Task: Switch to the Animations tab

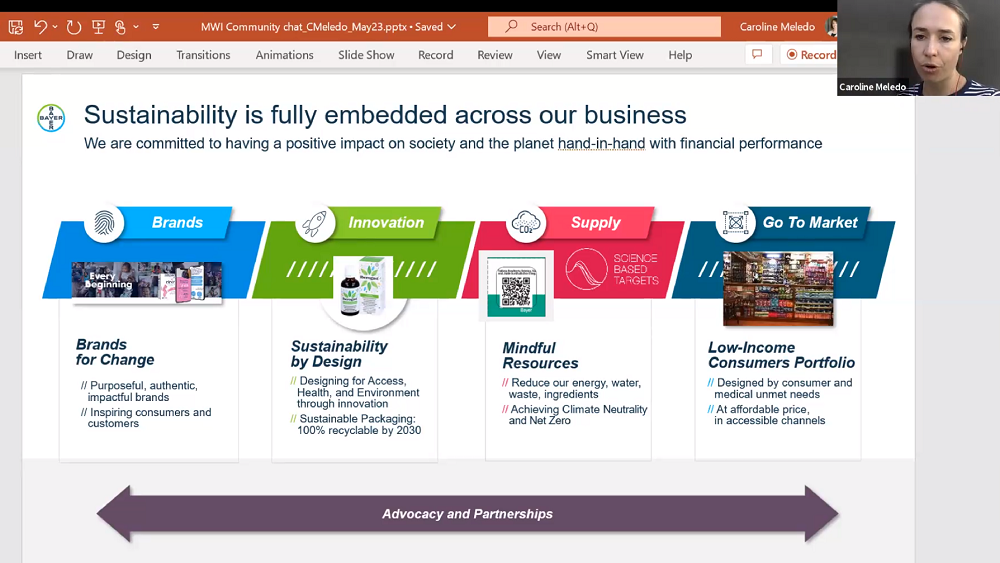Action: pyautogui.click(x=284, y=55)
